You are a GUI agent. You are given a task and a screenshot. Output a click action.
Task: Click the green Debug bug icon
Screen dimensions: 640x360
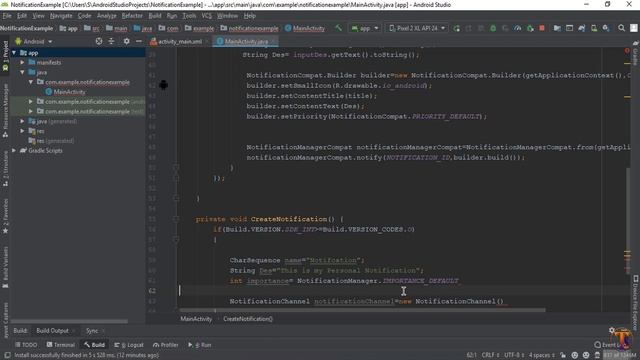(x=493, y=28)
